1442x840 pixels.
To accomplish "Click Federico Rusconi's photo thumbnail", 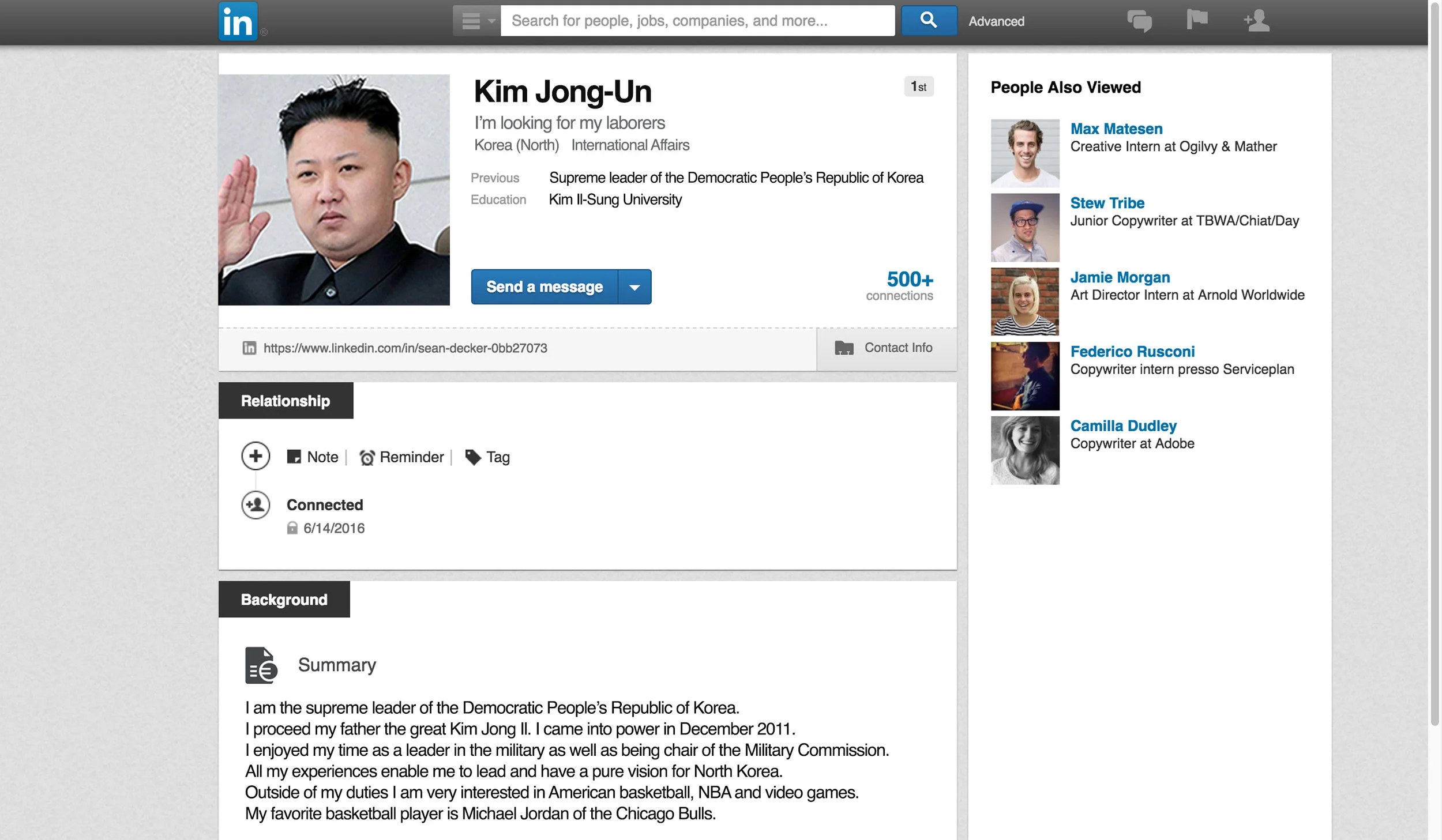I will (x=1025, y=376).
